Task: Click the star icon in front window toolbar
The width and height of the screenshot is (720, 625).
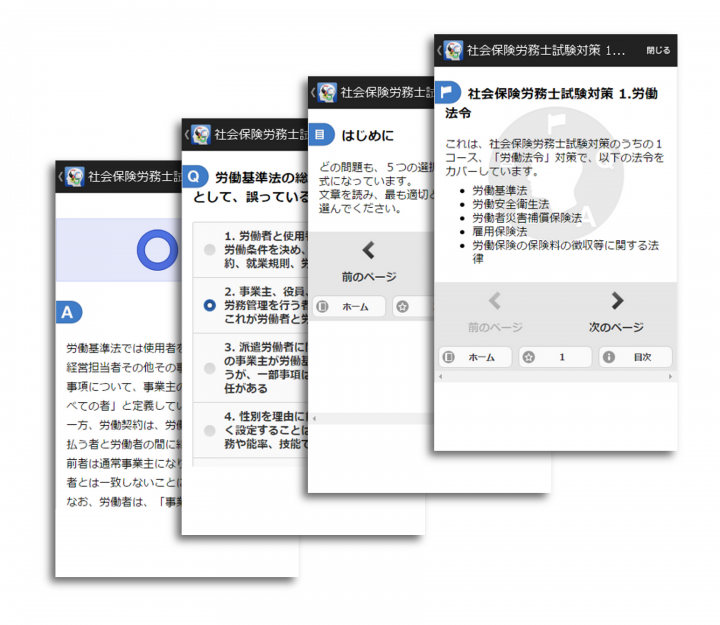Action: pos(529,357)
